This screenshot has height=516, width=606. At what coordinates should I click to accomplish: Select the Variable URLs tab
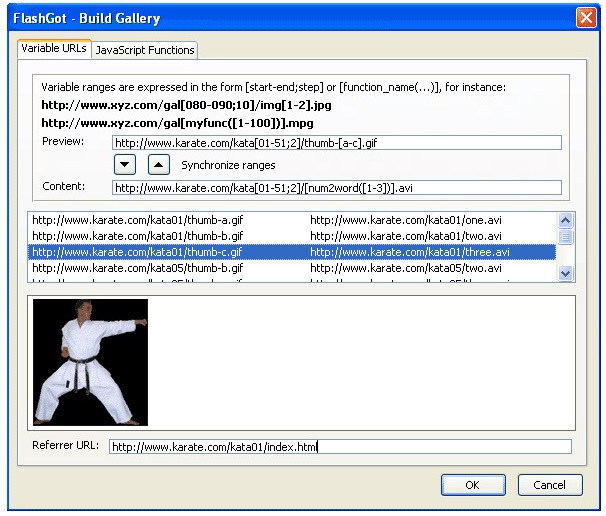(54, 49)
